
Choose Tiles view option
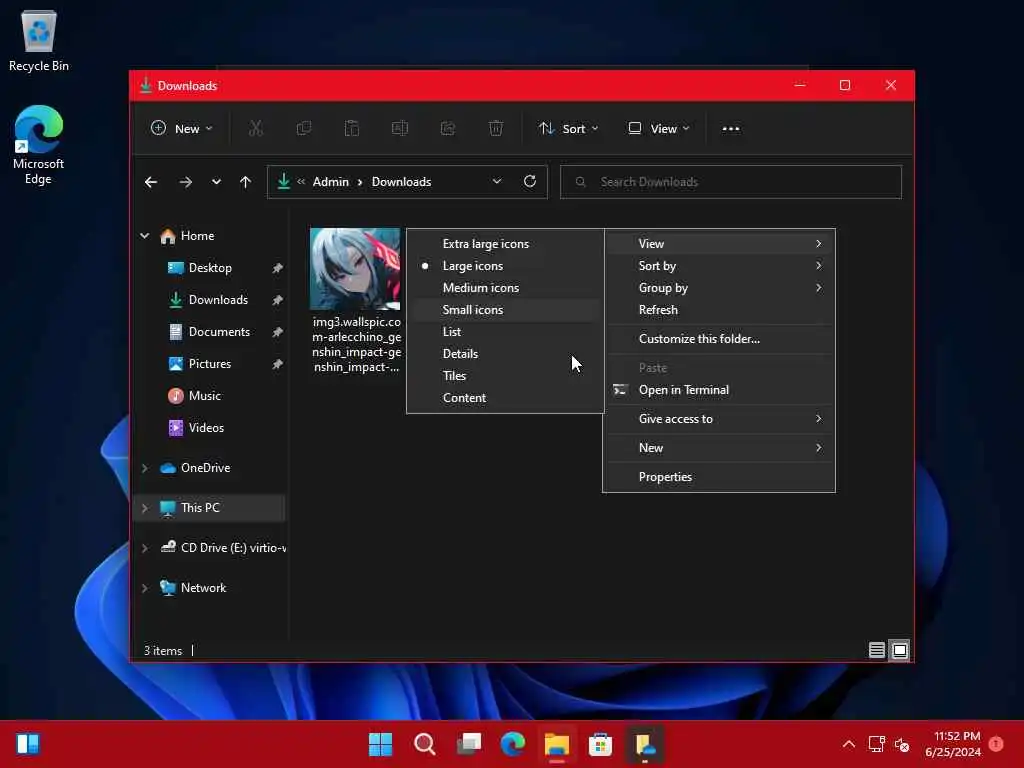505,376
